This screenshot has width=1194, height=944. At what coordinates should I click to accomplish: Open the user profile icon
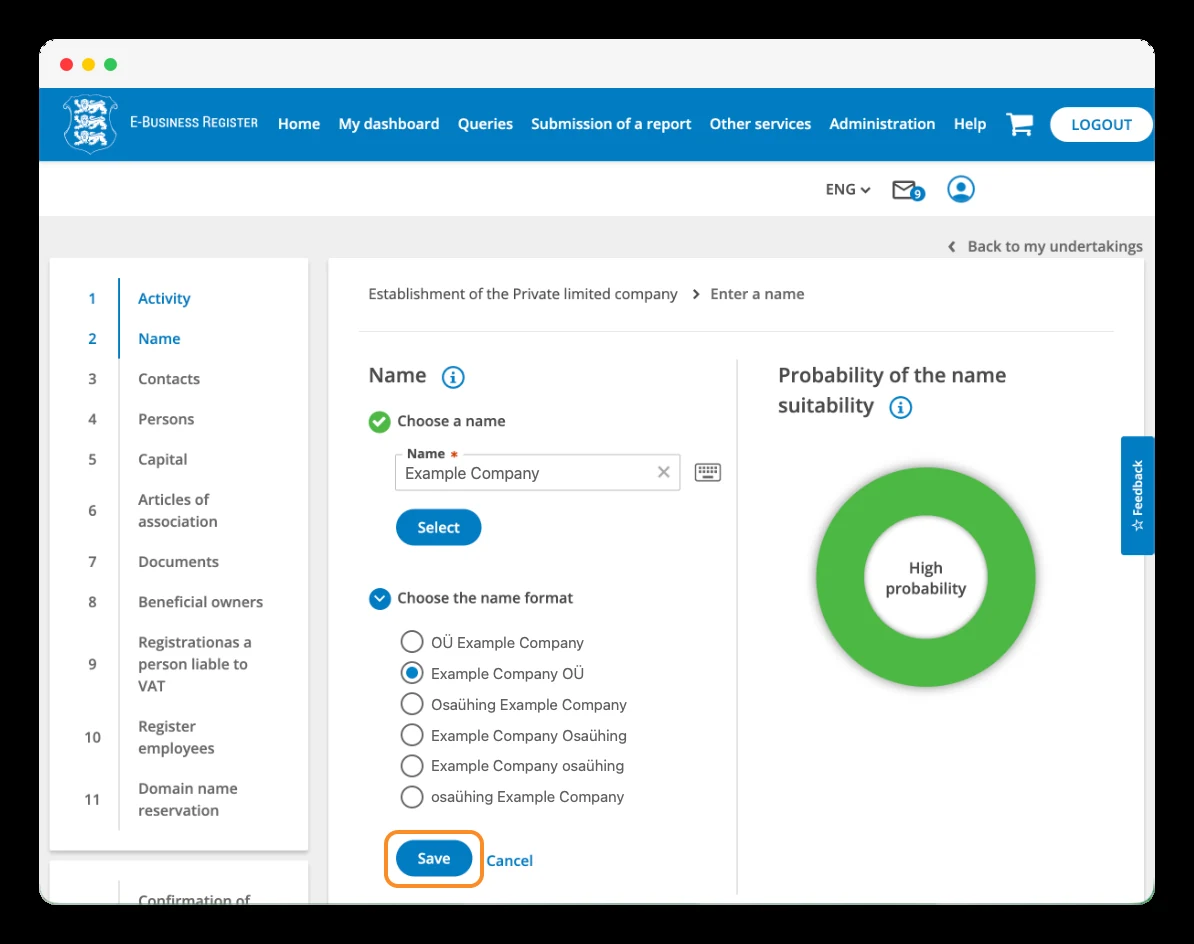(961, 189)
